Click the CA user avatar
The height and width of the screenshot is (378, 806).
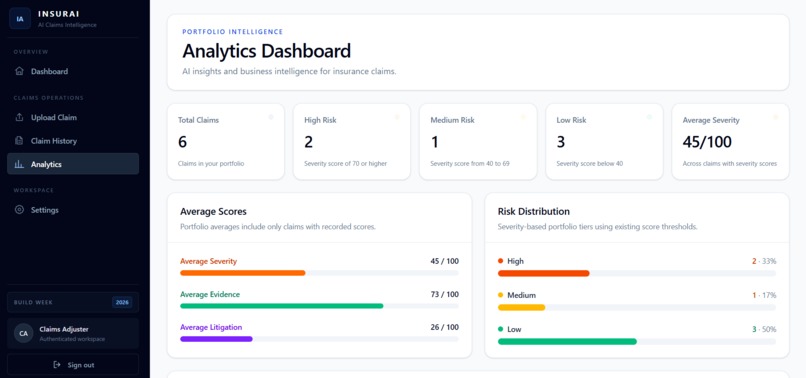pos(24,333)
